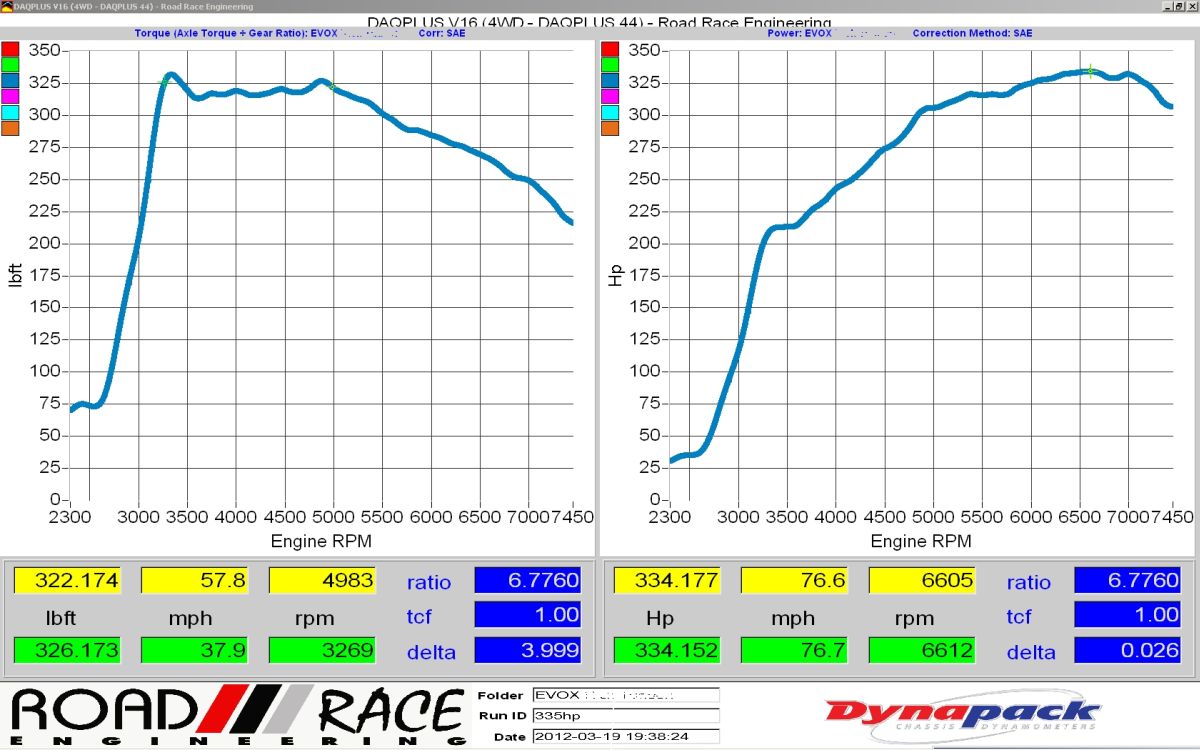Select the yellow 334.177 Hp value field
Image resolution: width=1200 pixels, height=750 pixels.
pos(666,581)
